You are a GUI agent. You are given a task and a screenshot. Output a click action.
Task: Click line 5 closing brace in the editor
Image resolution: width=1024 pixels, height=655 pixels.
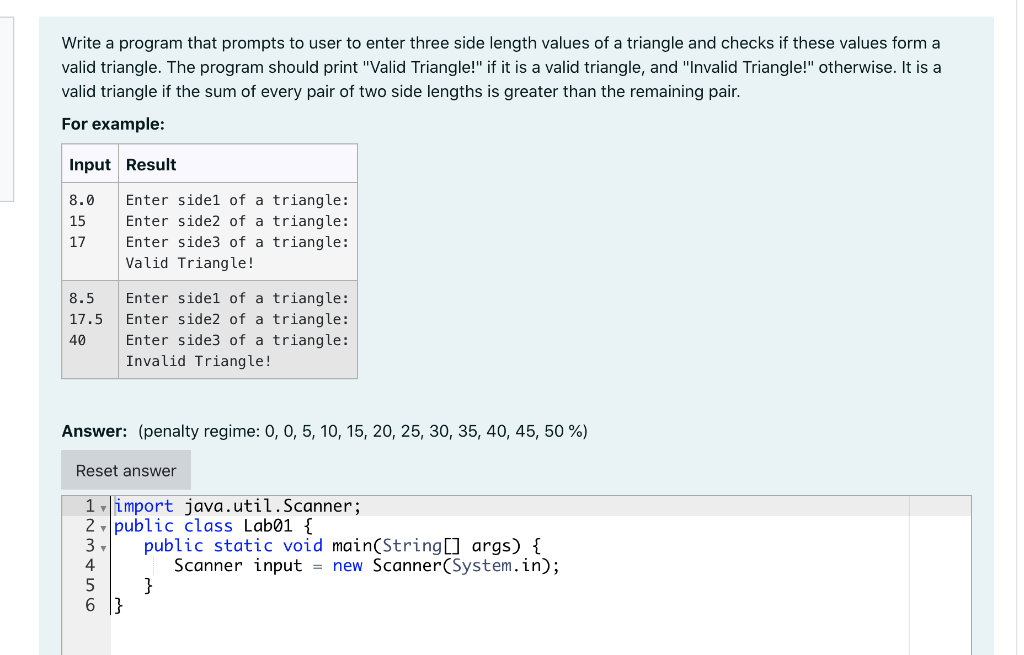tap(147, 585)
